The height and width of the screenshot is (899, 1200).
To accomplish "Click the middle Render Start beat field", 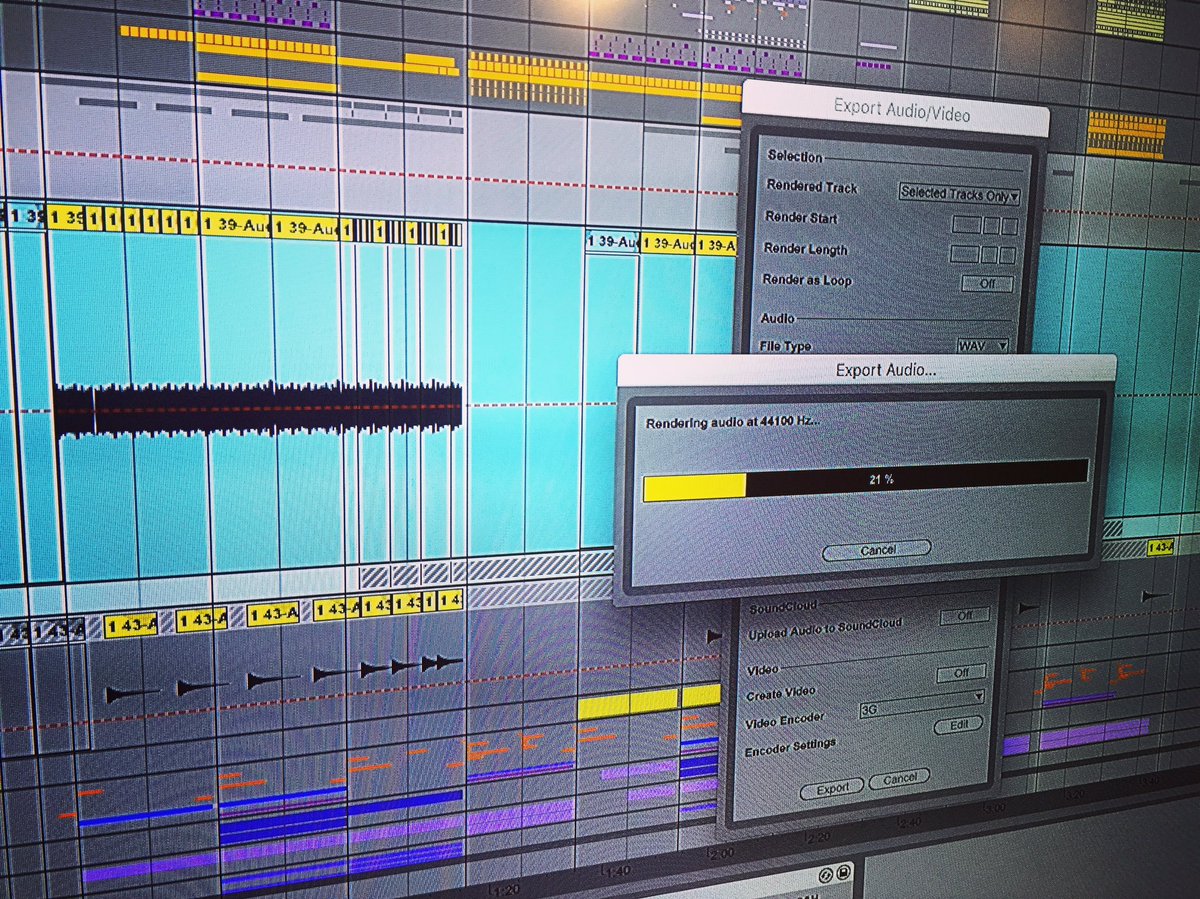I will 991,226.
